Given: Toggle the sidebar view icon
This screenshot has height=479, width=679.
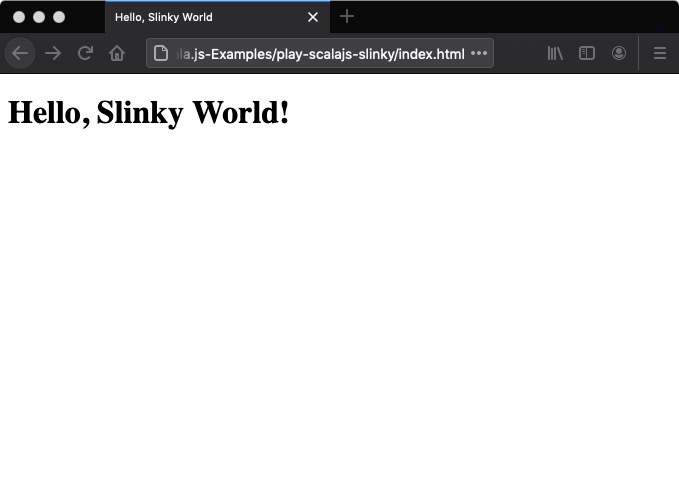Looking at the screenshot, I should [587, 53].
